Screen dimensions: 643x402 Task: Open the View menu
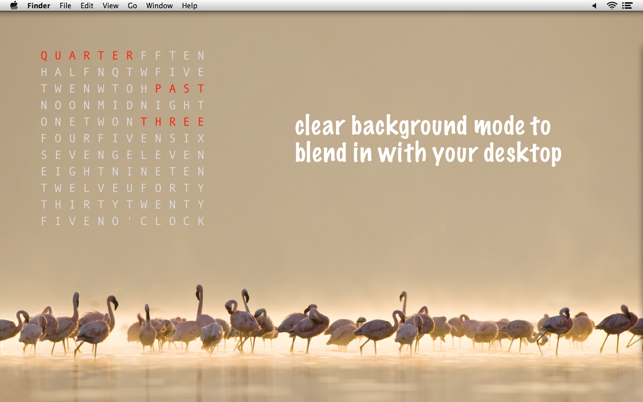110,5
